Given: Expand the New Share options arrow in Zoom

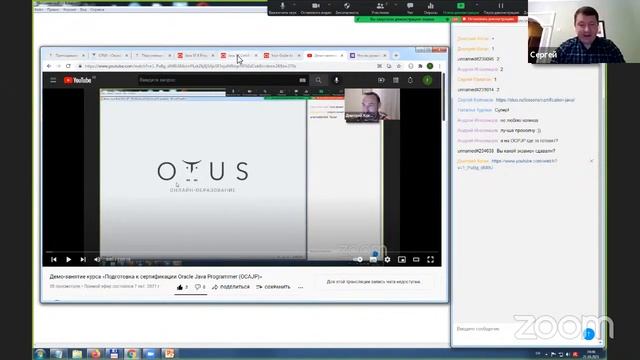Looking at the screenshot, I should click(477, 4).
